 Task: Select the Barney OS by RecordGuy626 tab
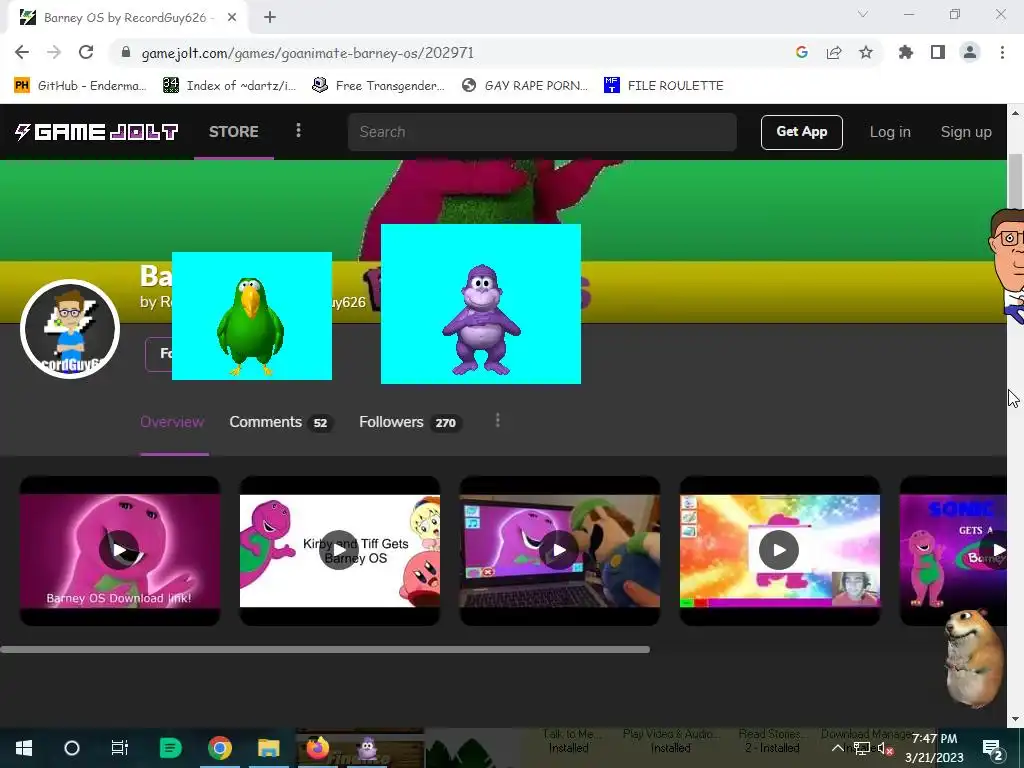(x=127, y=18)
